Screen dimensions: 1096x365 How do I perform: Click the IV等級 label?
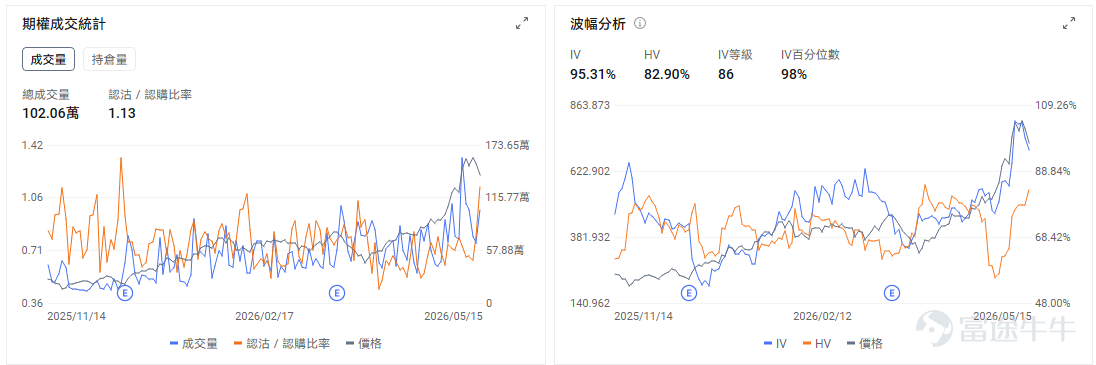[x=735, y=55]
